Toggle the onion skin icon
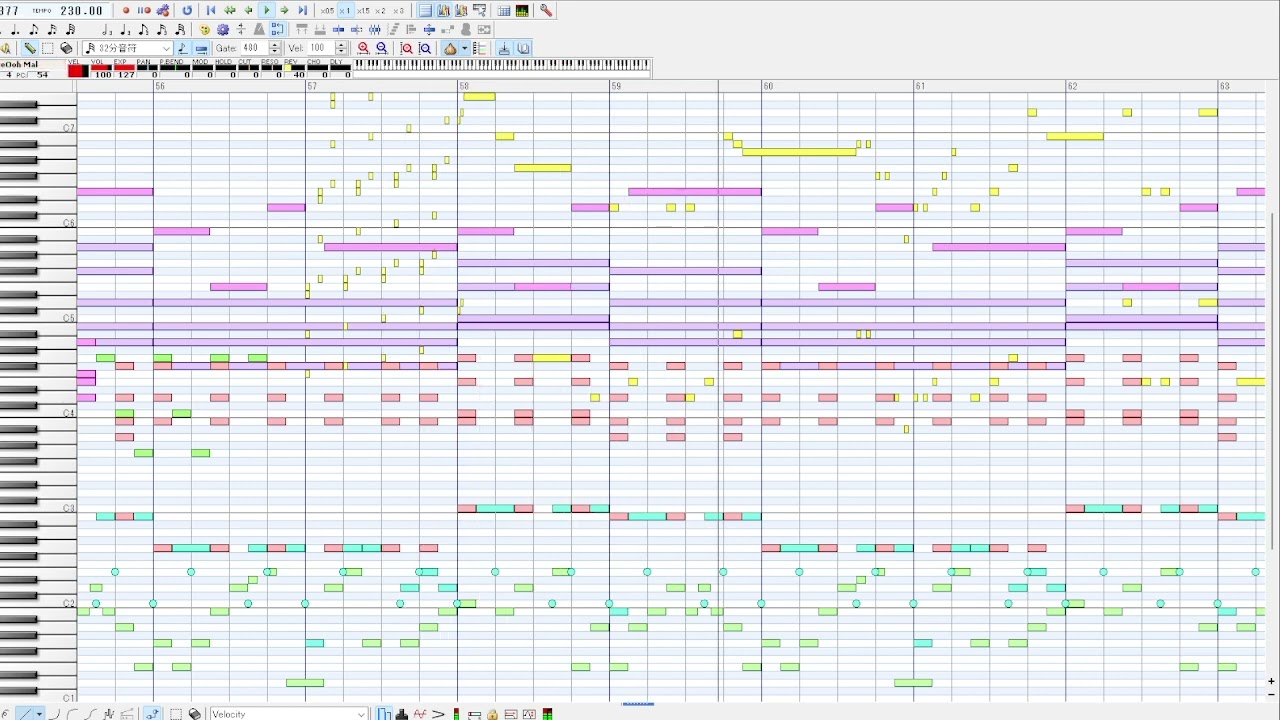The width and height of the screenshot is (1280, 720). click(450, 48)
